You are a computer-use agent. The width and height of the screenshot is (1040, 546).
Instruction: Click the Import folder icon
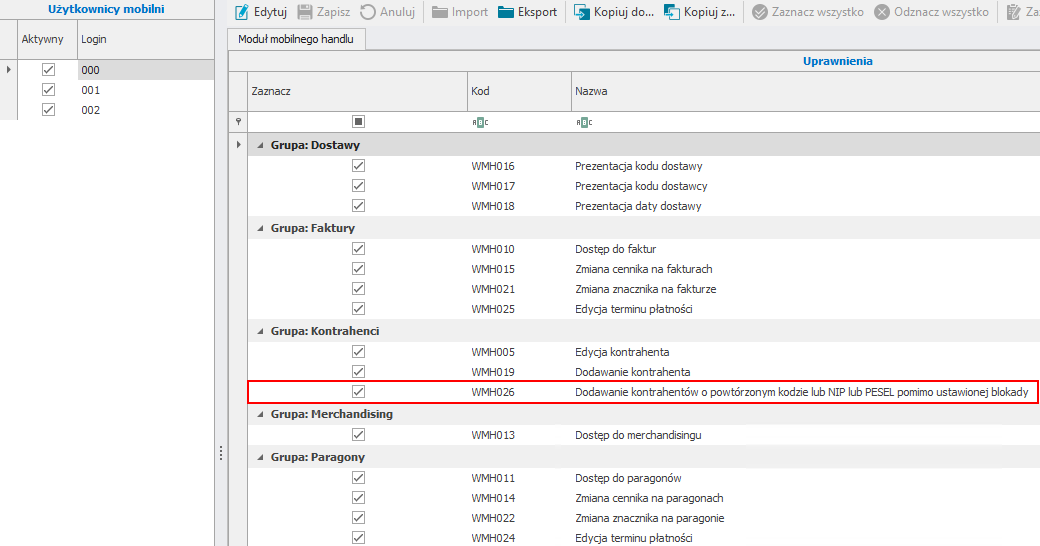440,13
